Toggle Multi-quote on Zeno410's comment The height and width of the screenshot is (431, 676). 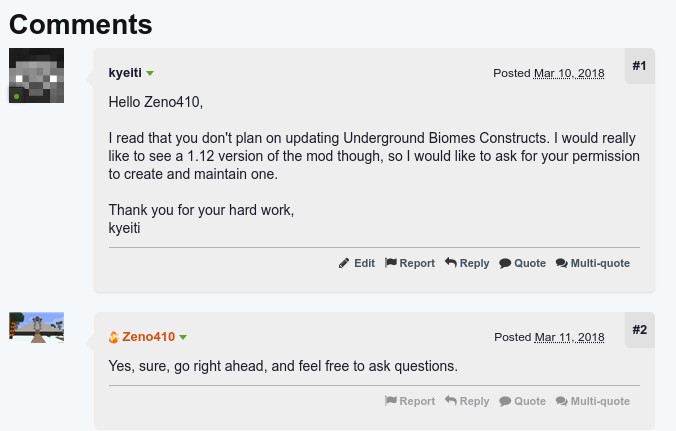click(592, 401)
